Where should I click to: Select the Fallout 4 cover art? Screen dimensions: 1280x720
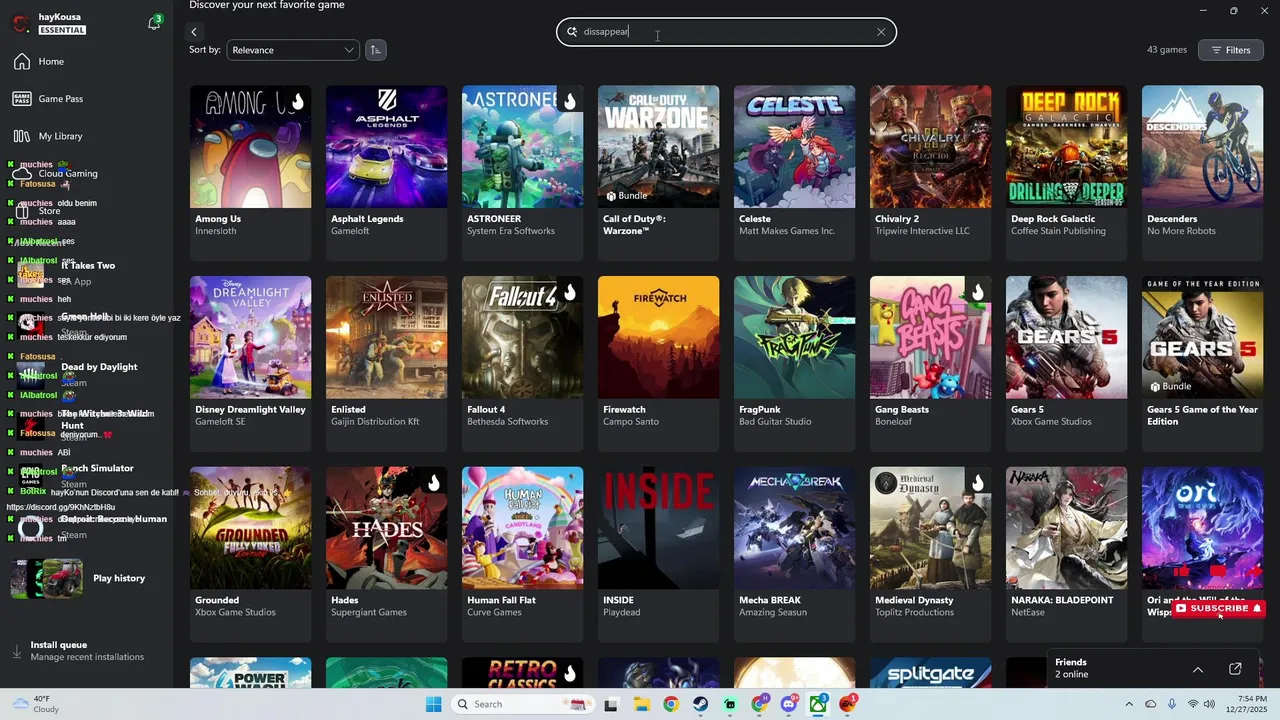coord(522,337)
